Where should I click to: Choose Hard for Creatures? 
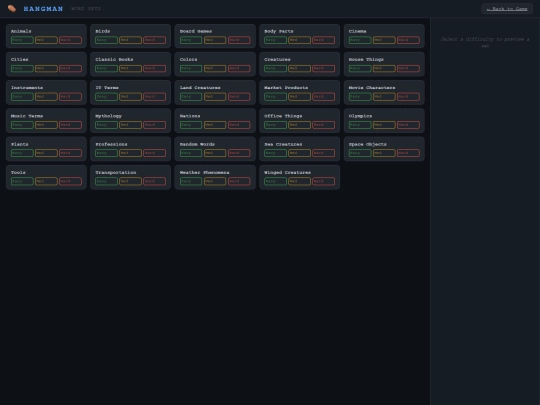click(x=324, y=68)
